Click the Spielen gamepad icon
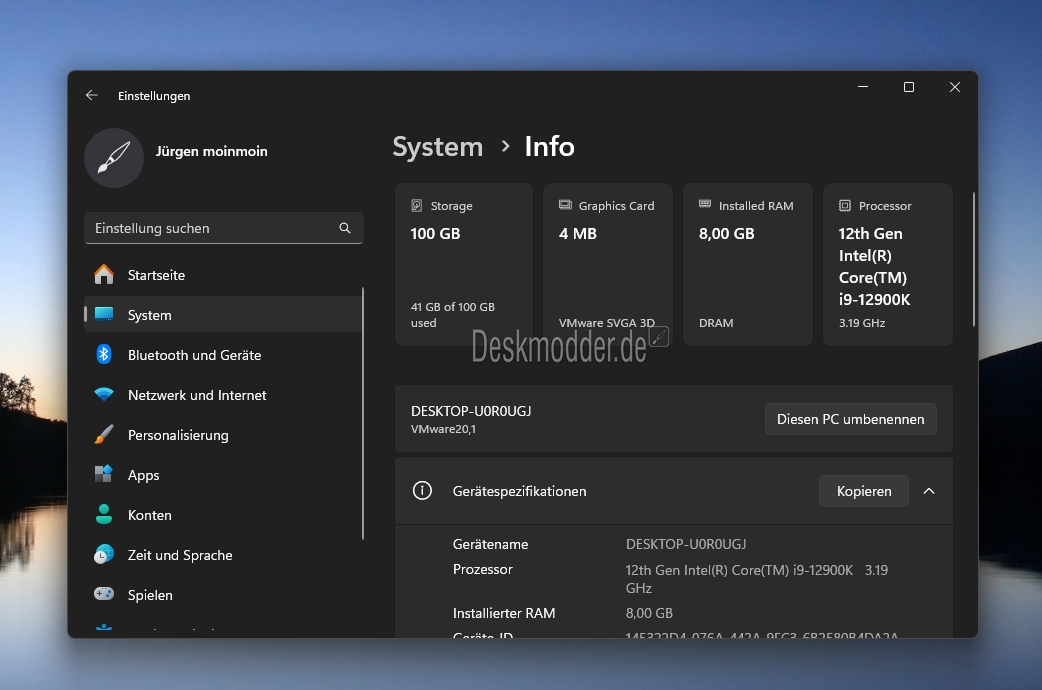Viewport: 1042px width, 690px height. [x=104, y=594]
